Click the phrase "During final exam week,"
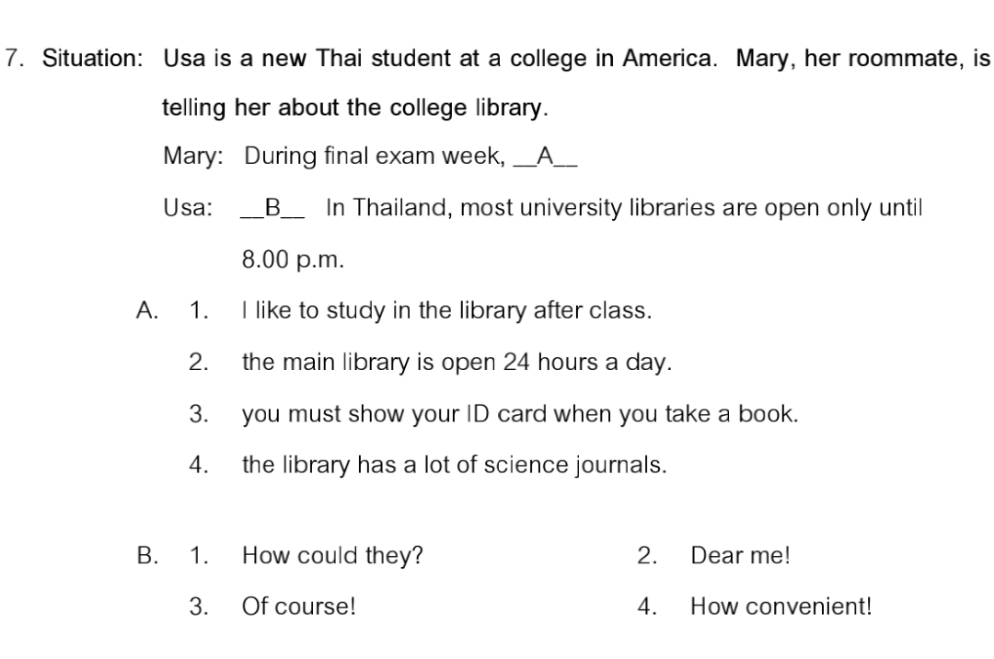The image size is (994, 659). (374, 156)
